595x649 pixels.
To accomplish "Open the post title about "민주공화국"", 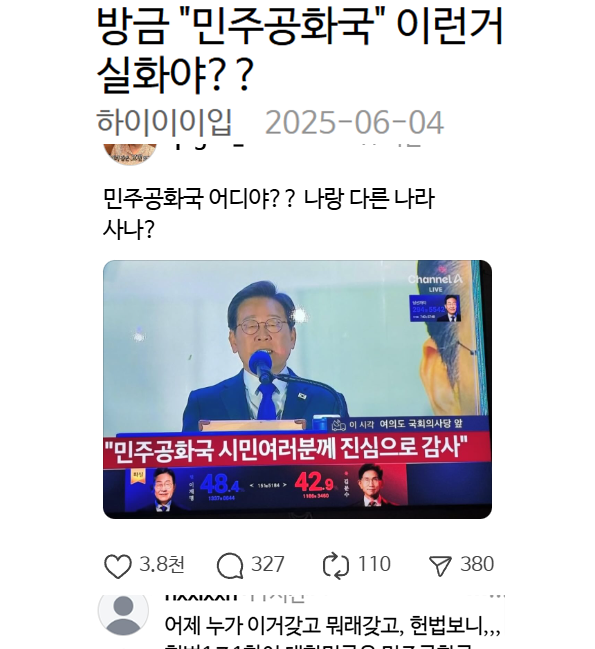I will click(x=300, y=50).
